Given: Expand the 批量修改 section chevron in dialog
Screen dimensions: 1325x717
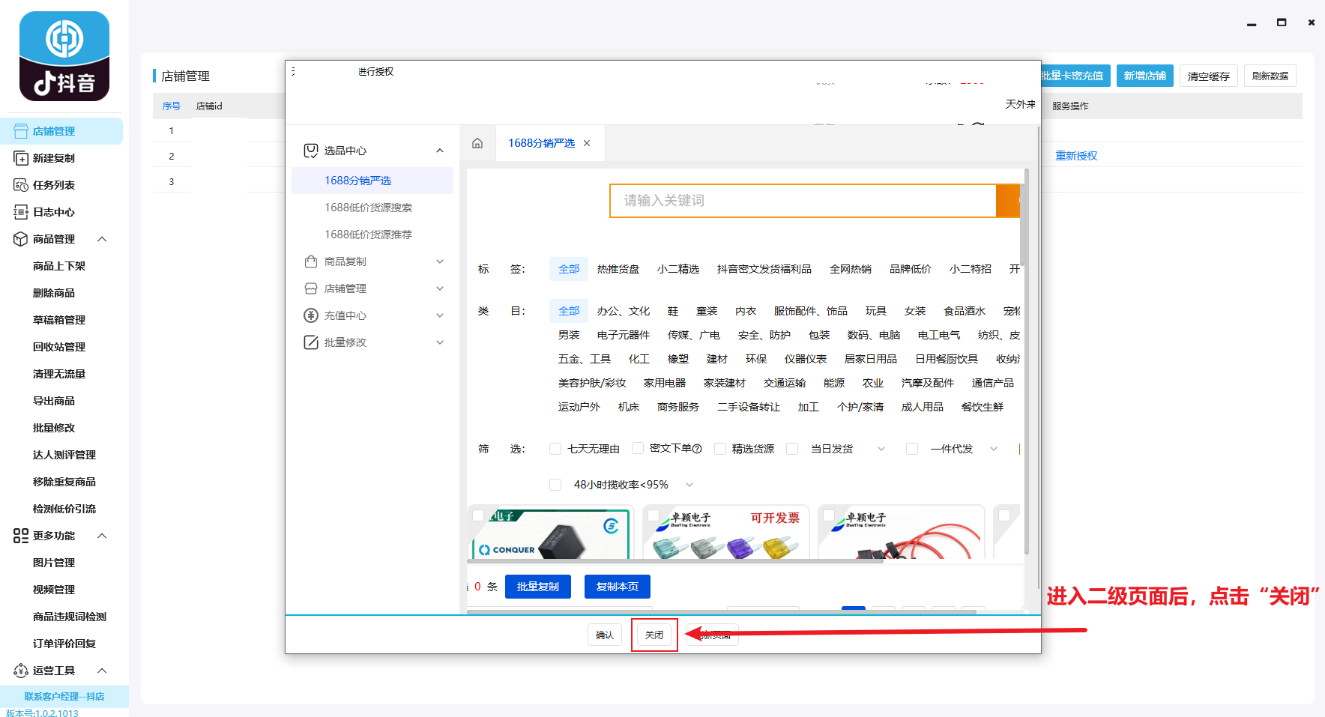Looking at the screenshot, I should coord(439,342).
